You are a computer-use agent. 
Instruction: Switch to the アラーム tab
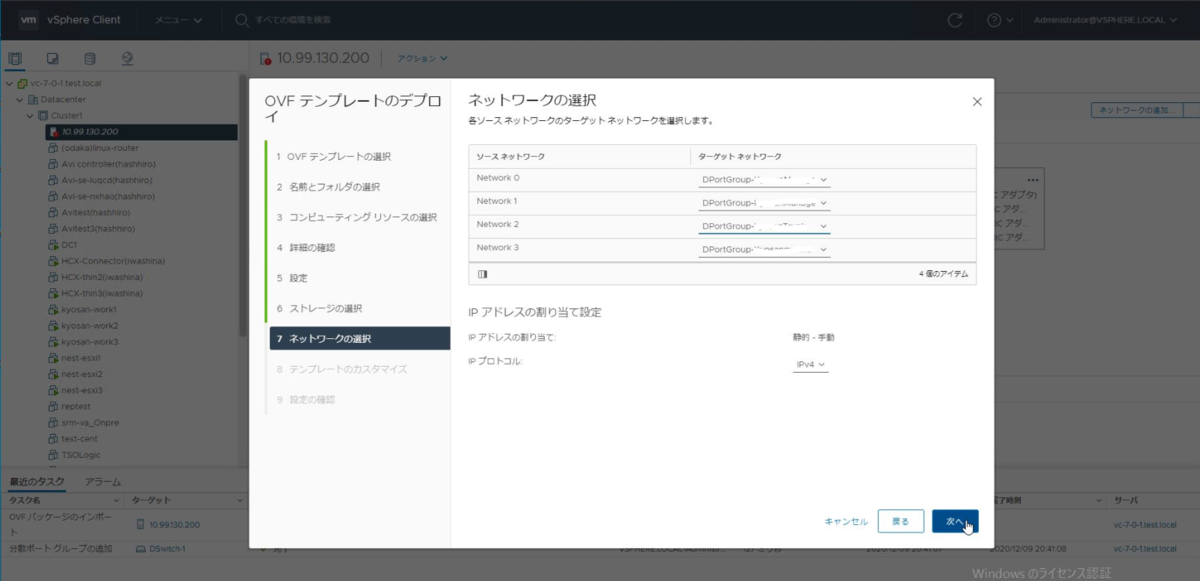click(103, 482)
